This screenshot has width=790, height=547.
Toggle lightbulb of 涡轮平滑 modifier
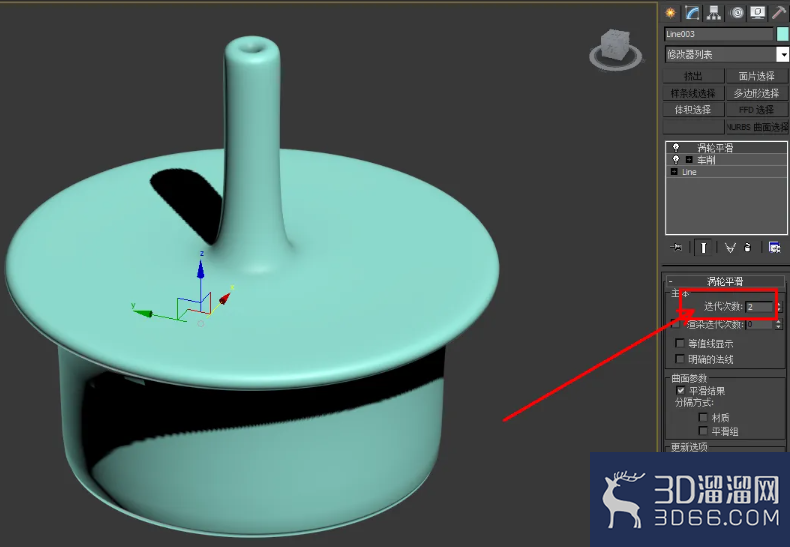point(676,148)
